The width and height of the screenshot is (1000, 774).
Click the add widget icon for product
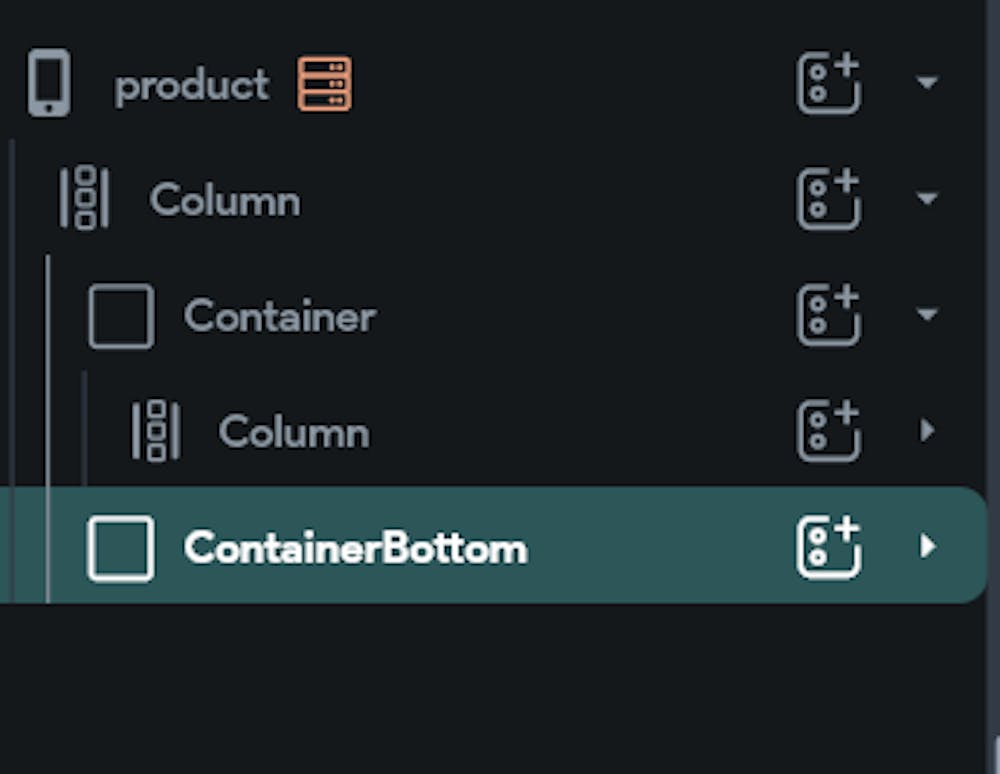(828, 83)
